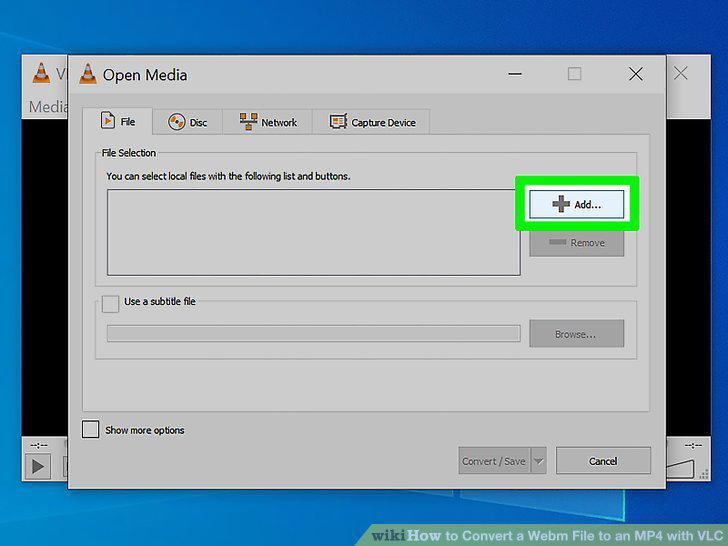Open the Media menu in VLC main window
728x546 pixels.
pos(48,107)
